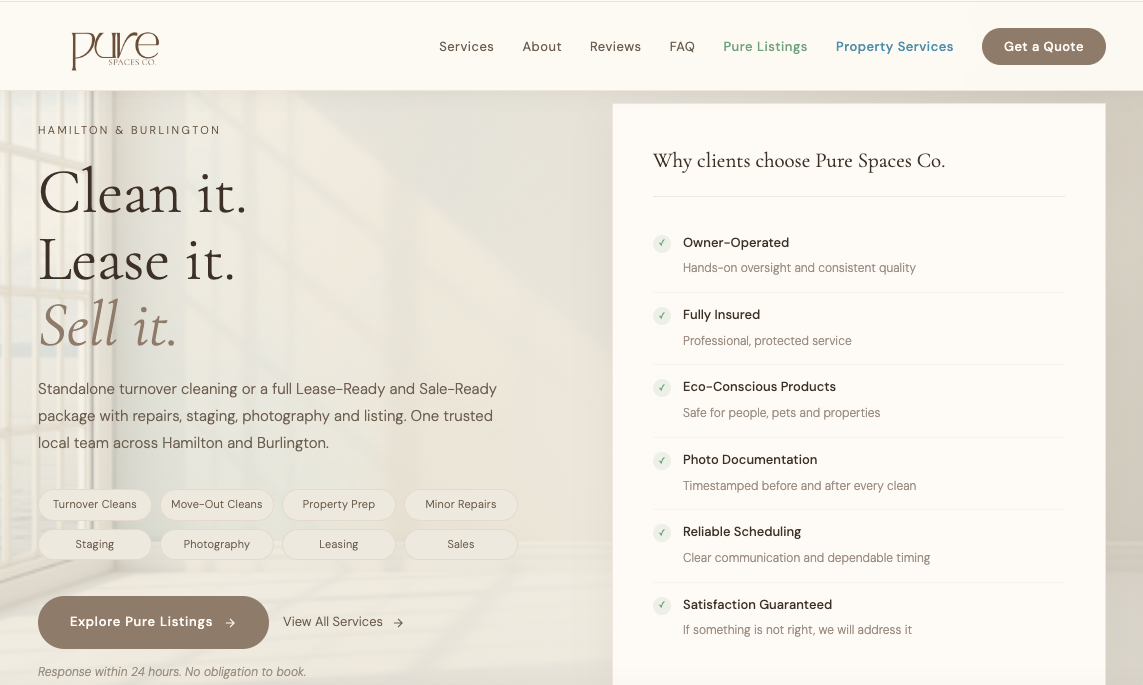Click the Pure Spaces Co. logo
This screenshot has width=1143, height=685.
tap(115, 50)
